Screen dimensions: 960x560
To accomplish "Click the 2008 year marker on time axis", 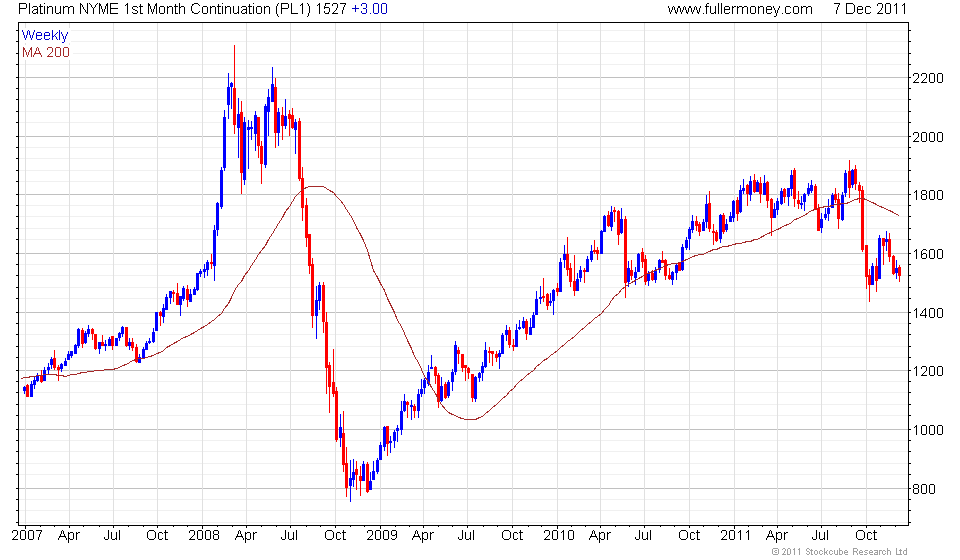I will 204,535.
